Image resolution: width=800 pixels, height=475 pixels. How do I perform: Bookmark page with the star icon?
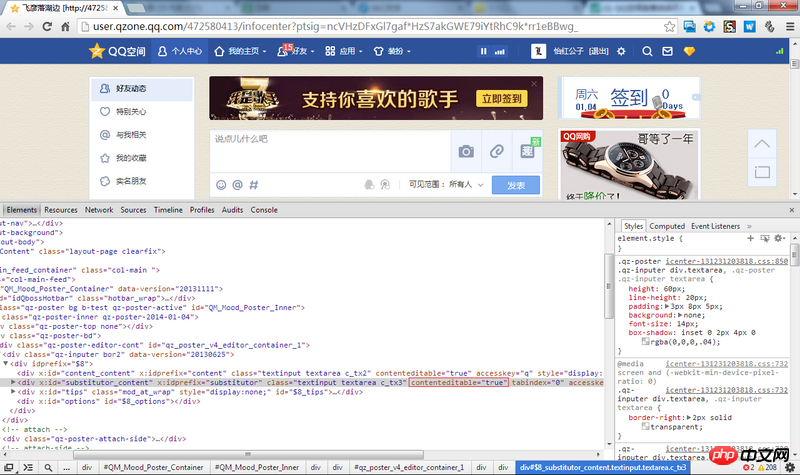pyautogui.click(x=669, y=27)
